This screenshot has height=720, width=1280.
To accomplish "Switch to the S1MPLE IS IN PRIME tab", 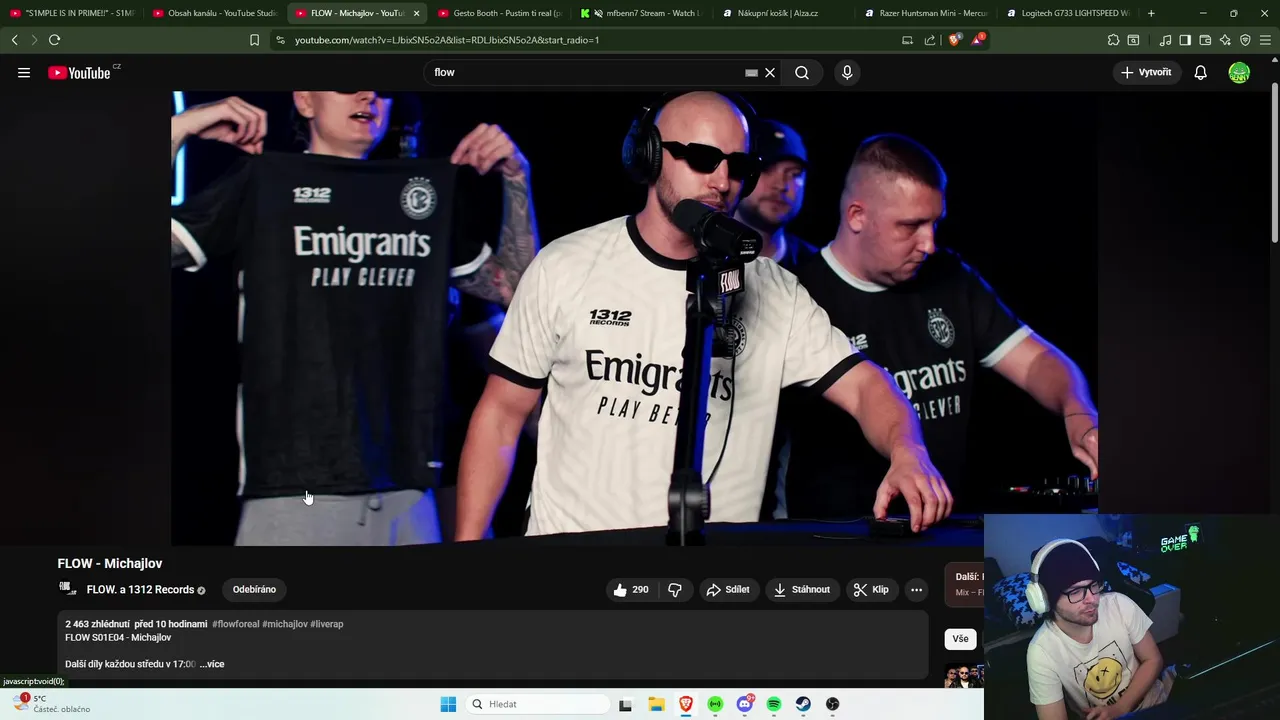I will [72, 13].
